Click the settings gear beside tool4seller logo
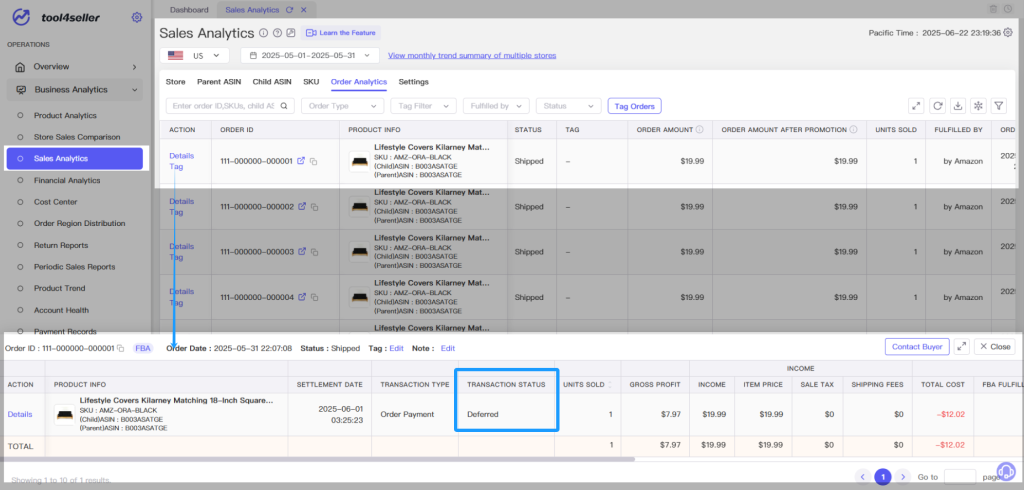The width and height of the screenshot is (1024, 490). click(x=136, y=17)
